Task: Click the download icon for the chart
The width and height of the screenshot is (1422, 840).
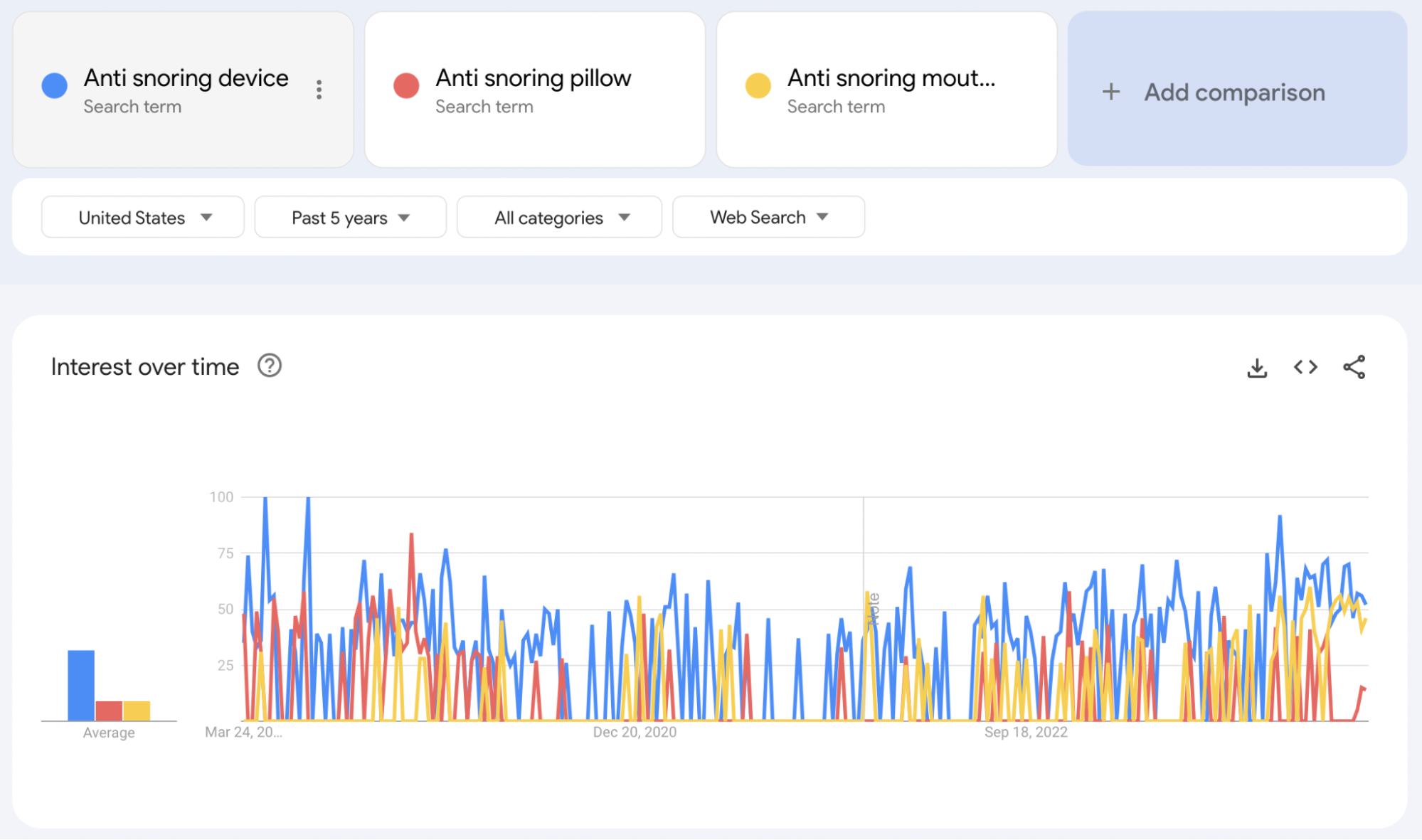Action: (x=1258, y=367)
